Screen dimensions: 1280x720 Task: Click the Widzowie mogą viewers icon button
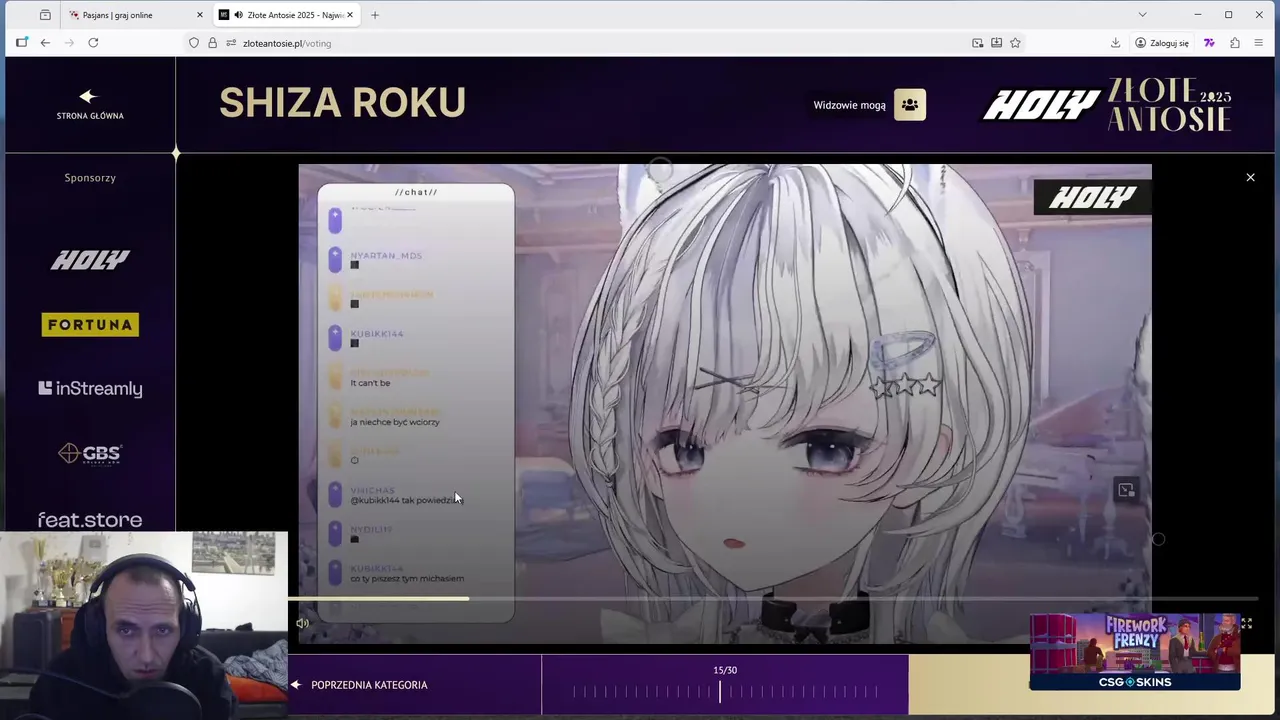click(x=909, y=104)
